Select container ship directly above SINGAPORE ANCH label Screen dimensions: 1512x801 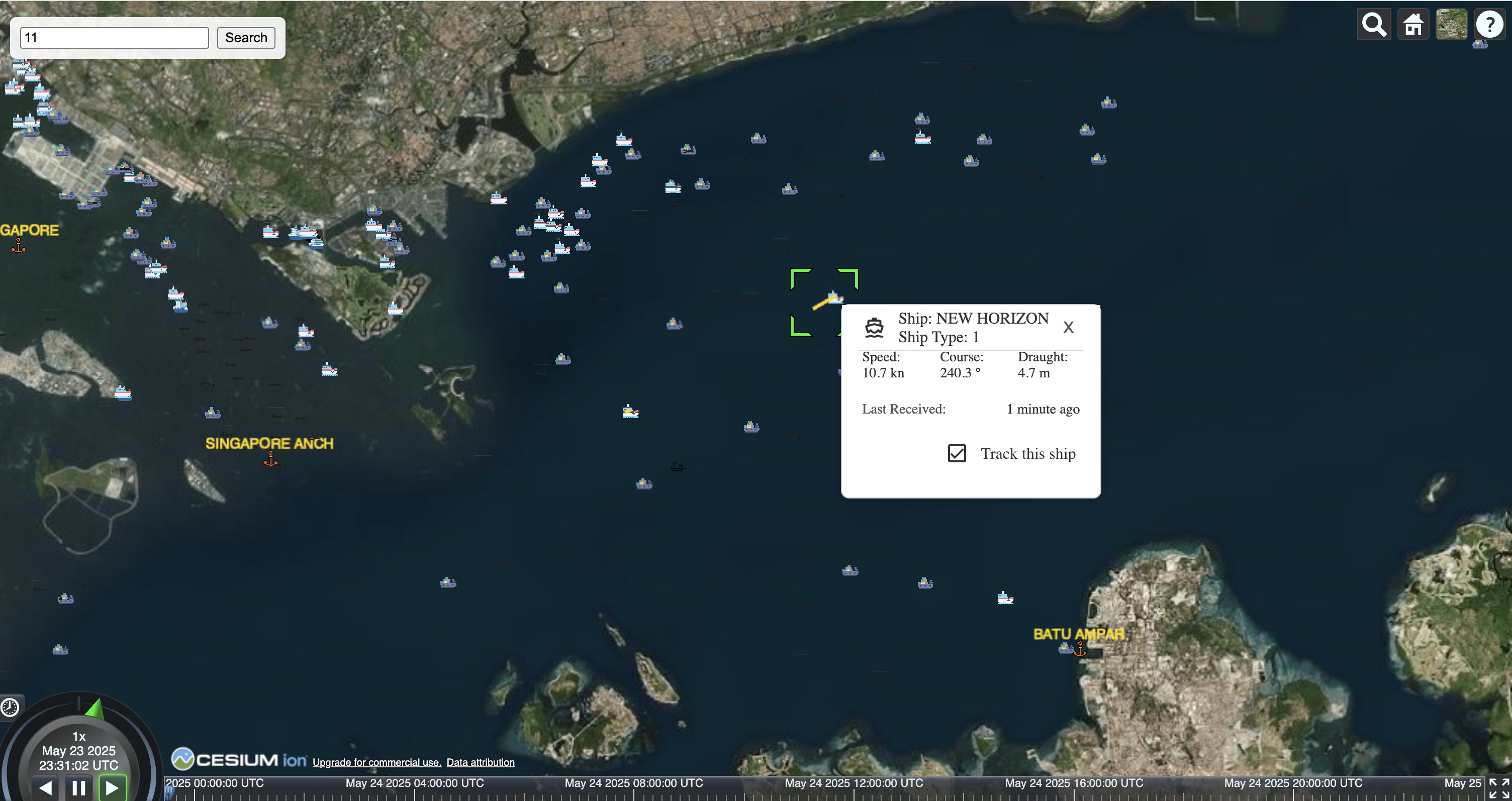213,413
